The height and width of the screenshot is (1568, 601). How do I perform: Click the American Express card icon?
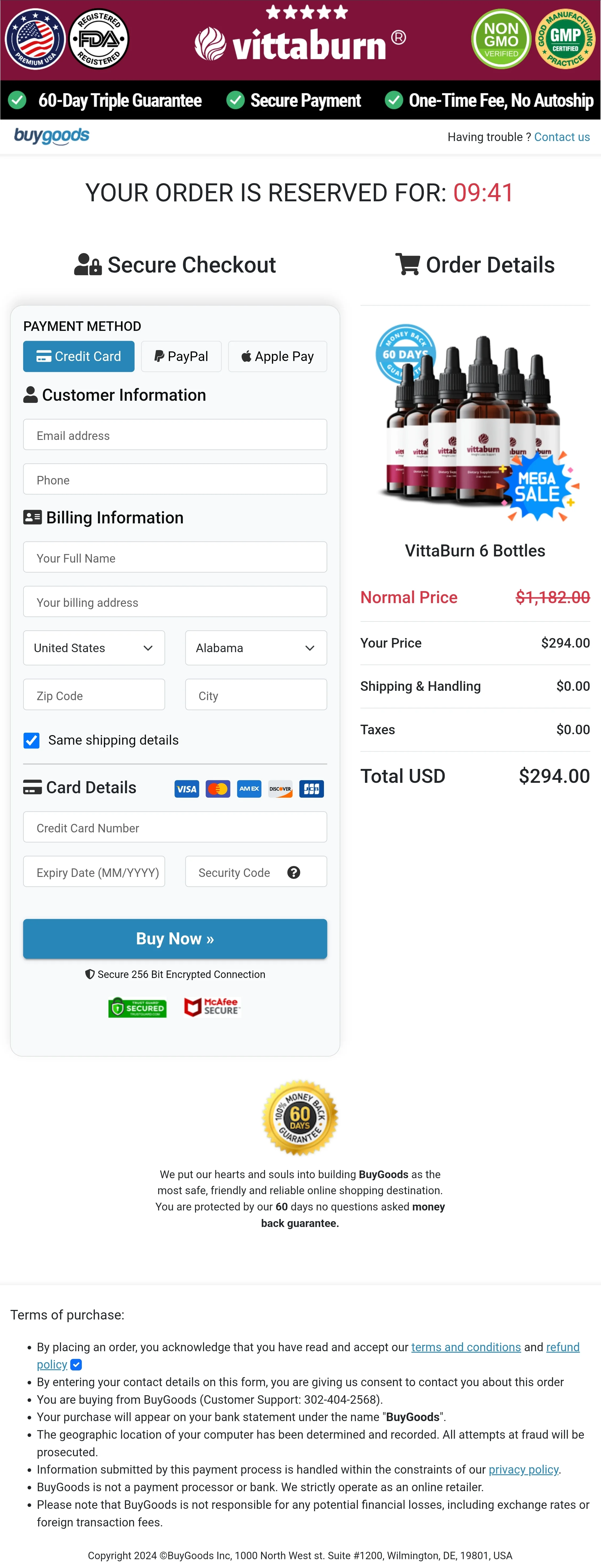pos(249,789)
